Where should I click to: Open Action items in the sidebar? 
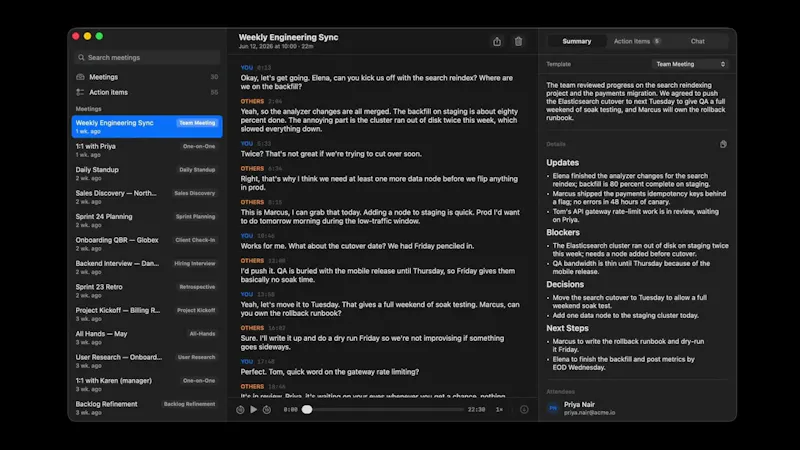pos(147,92)
